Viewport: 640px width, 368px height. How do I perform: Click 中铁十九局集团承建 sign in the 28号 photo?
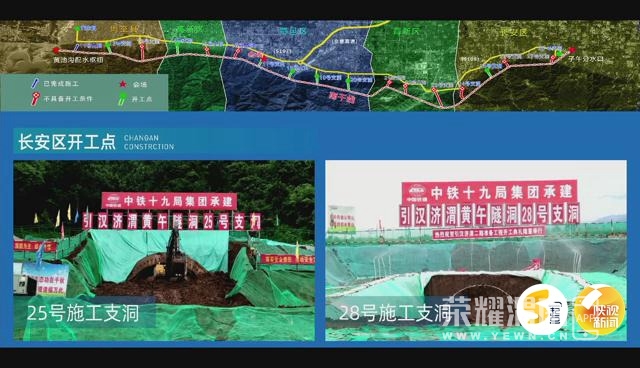click(x=490, y=192)
